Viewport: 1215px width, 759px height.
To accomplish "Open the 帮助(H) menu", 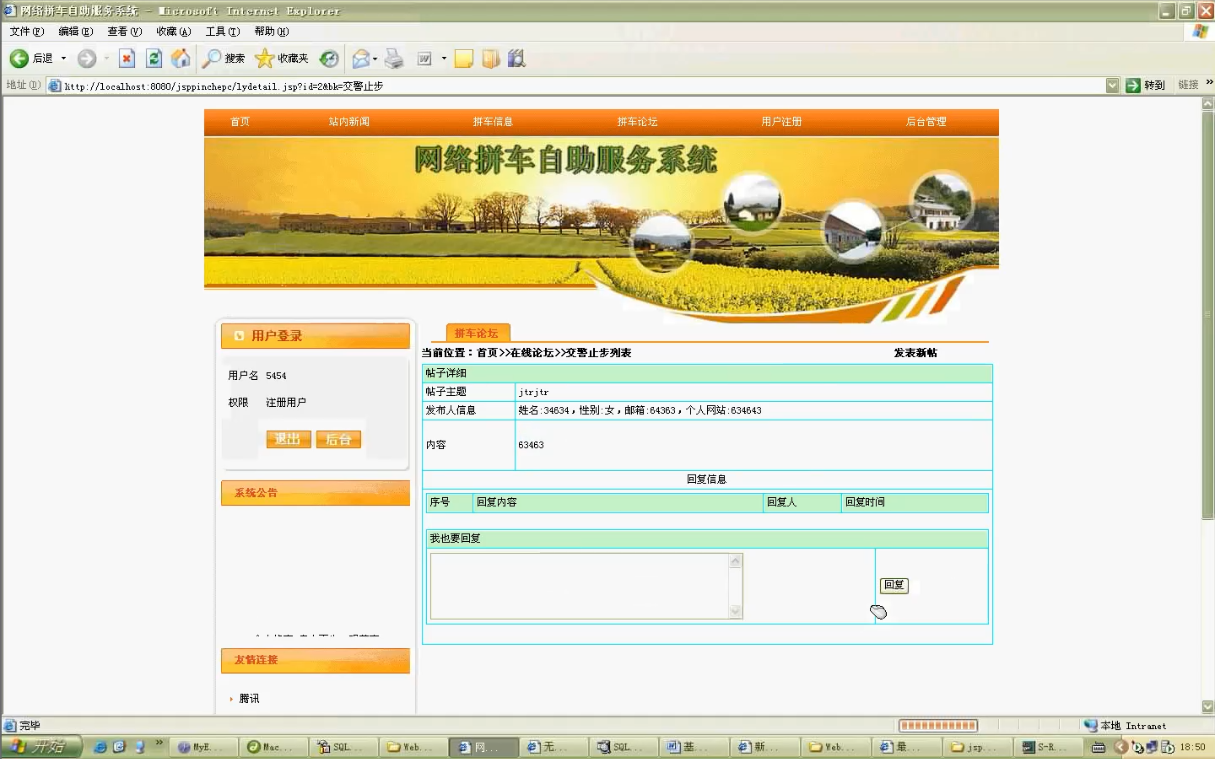I will (272, 32).
